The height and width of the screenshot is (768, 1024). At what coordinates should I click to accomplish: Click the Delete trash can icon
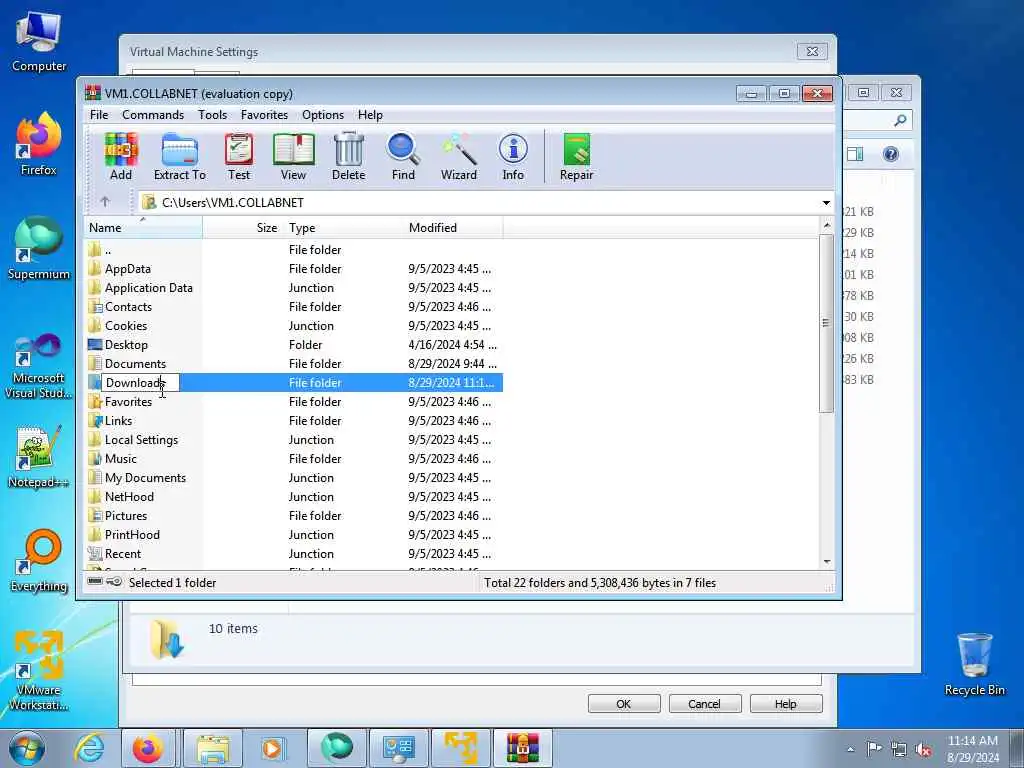pyautogui.click(x=349, y=157)
